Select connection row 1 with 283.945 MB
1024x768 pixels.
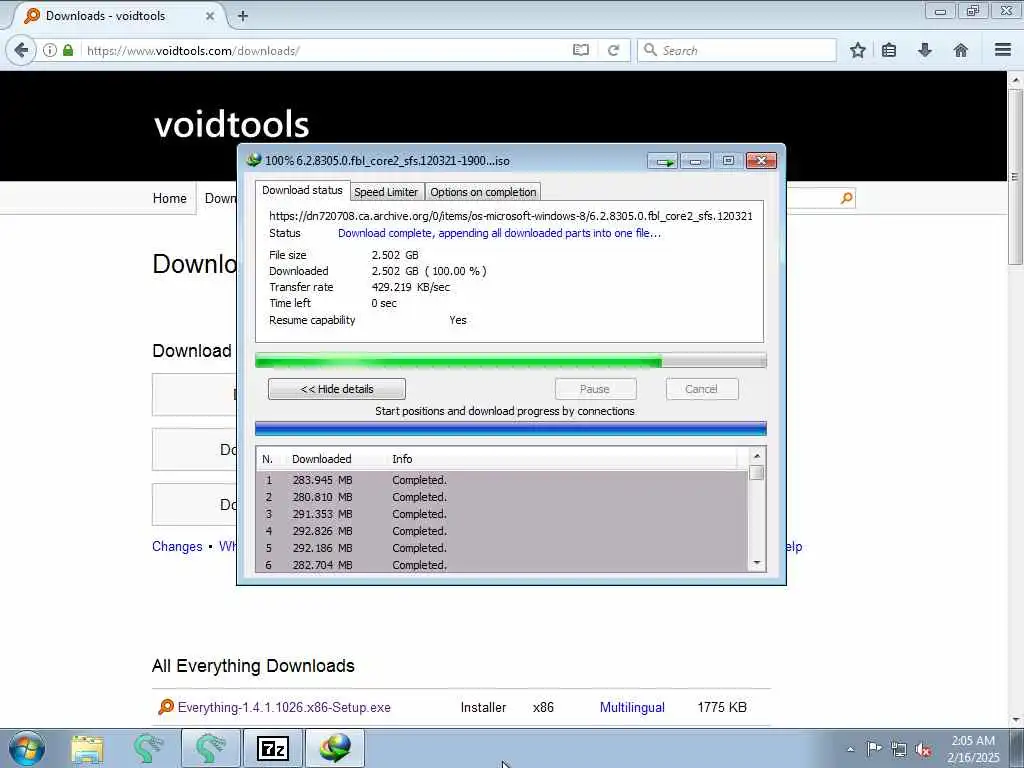(502, 480)
